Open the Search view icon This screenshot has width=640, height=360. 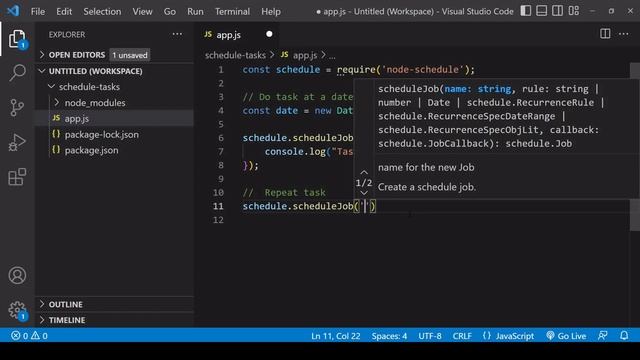(x=17, y=73)
